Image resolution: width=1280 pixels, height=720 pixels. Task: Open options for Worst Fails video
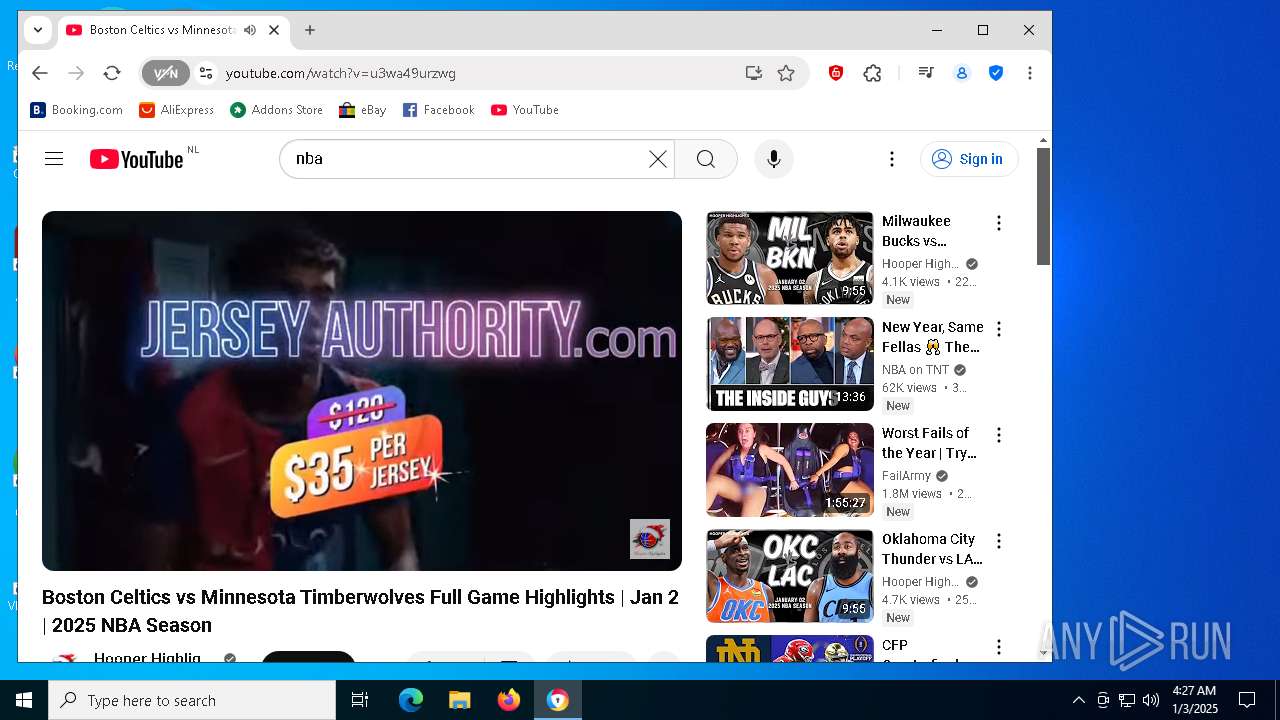998,435
